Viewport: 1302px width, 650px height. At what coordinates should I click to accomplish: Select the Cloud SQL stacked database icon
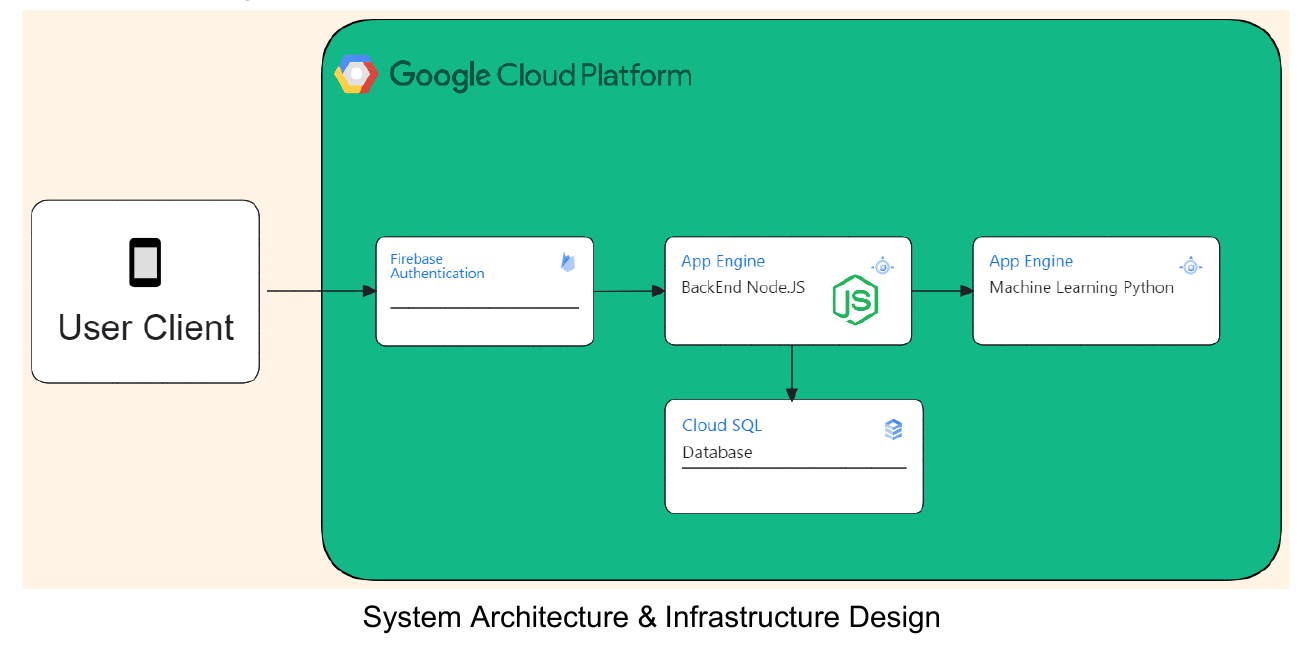895,429
